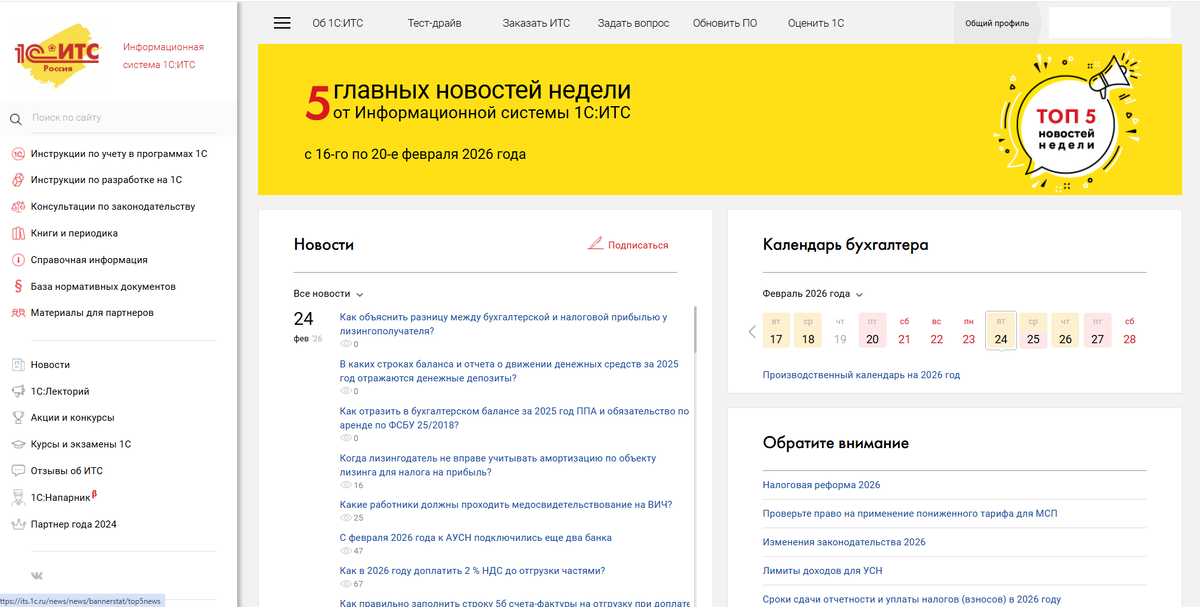1200x607 pixels.
Task: Open news about денежные депозиты за 2025
Action: pyautogui.click(x=509, y=371)
